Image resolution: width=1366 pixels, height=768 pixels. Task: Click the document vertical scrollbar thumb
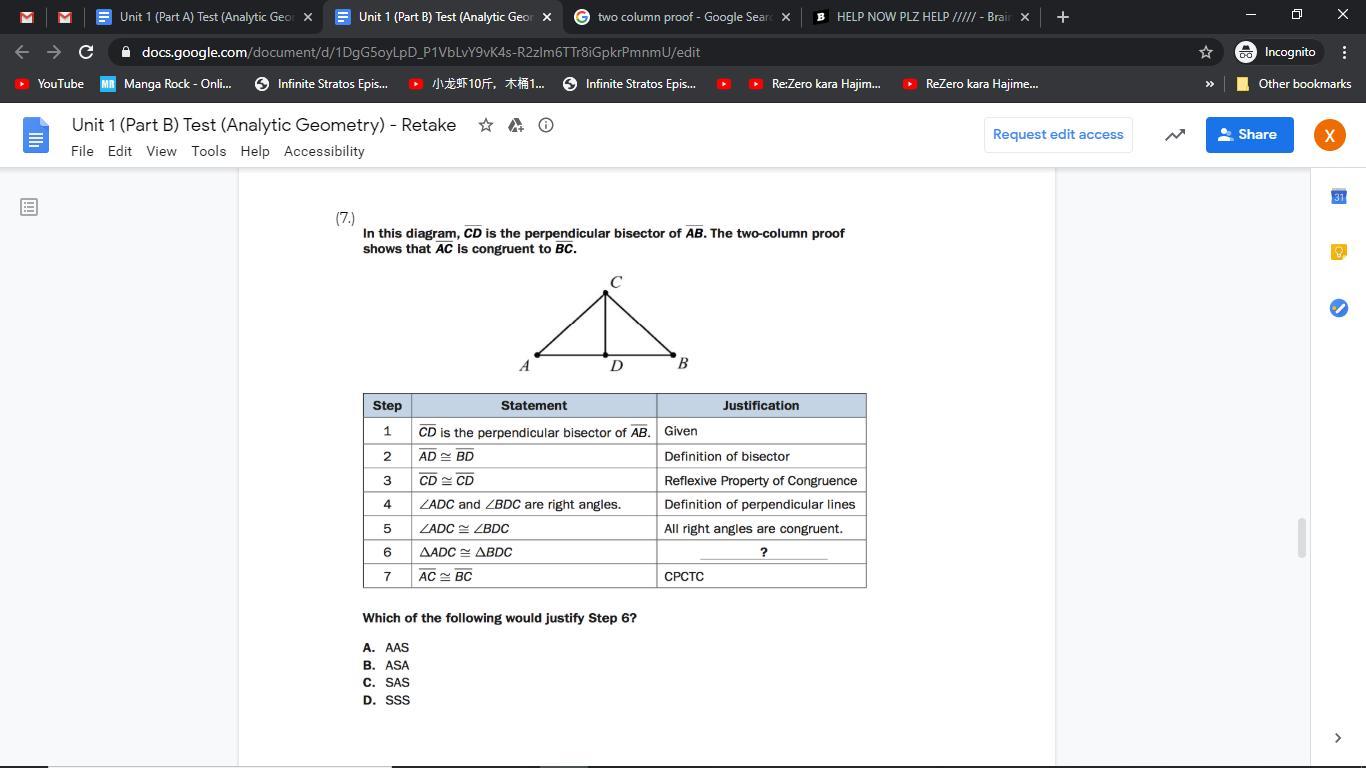pyautogui.click(x=1301, y=538)
